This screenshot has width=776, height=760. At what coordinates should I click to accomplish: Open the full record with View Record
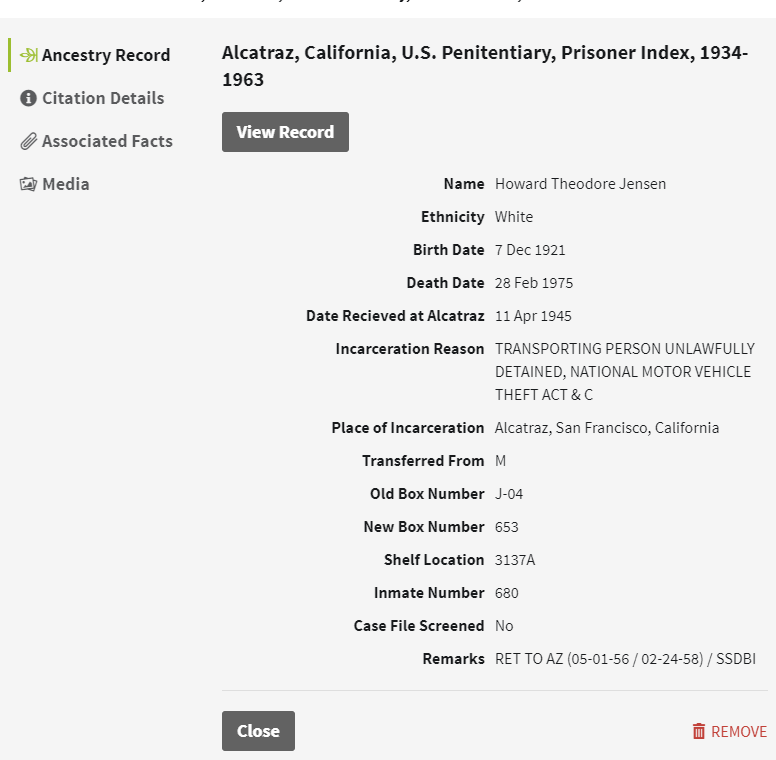[x=285, y=132]
